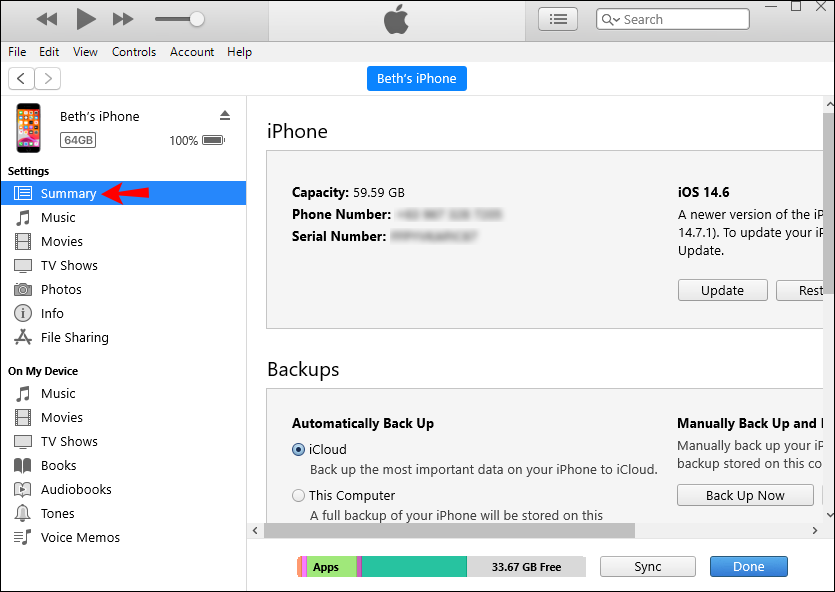Click the iPhone device thumbnail image

click(x=28, y=128)
